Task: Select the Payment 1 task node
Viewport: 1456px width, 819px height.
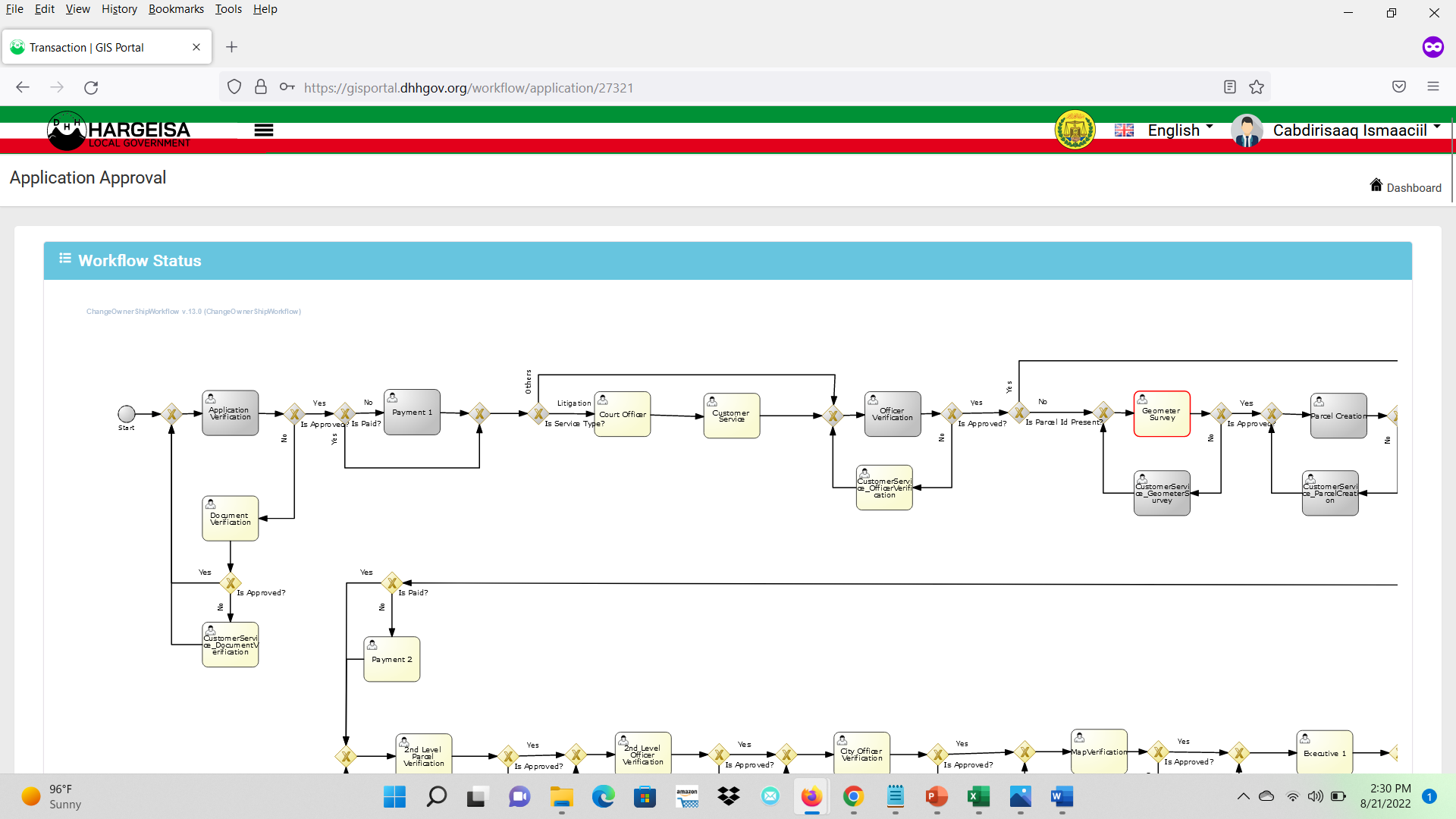Action: pos(413,413)
